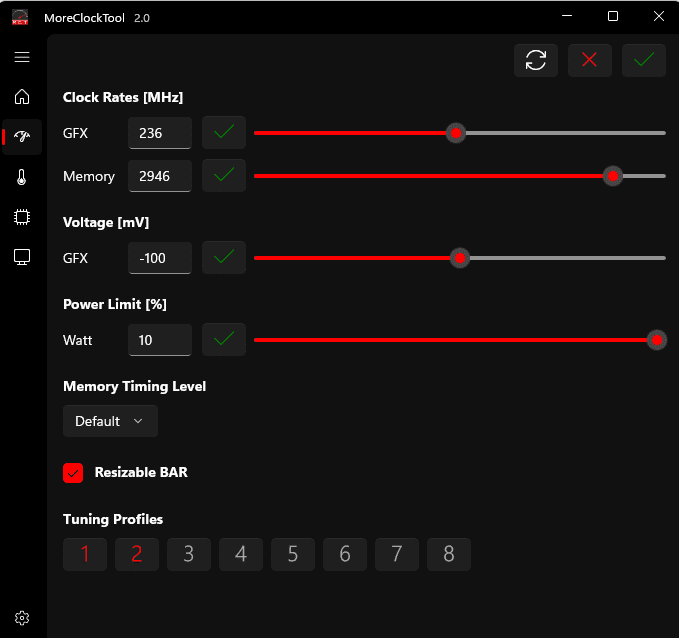This screenshot has width=679, height=638.
Task: Click the Clock Rates [MHz] heading
Action: (123, 97)
